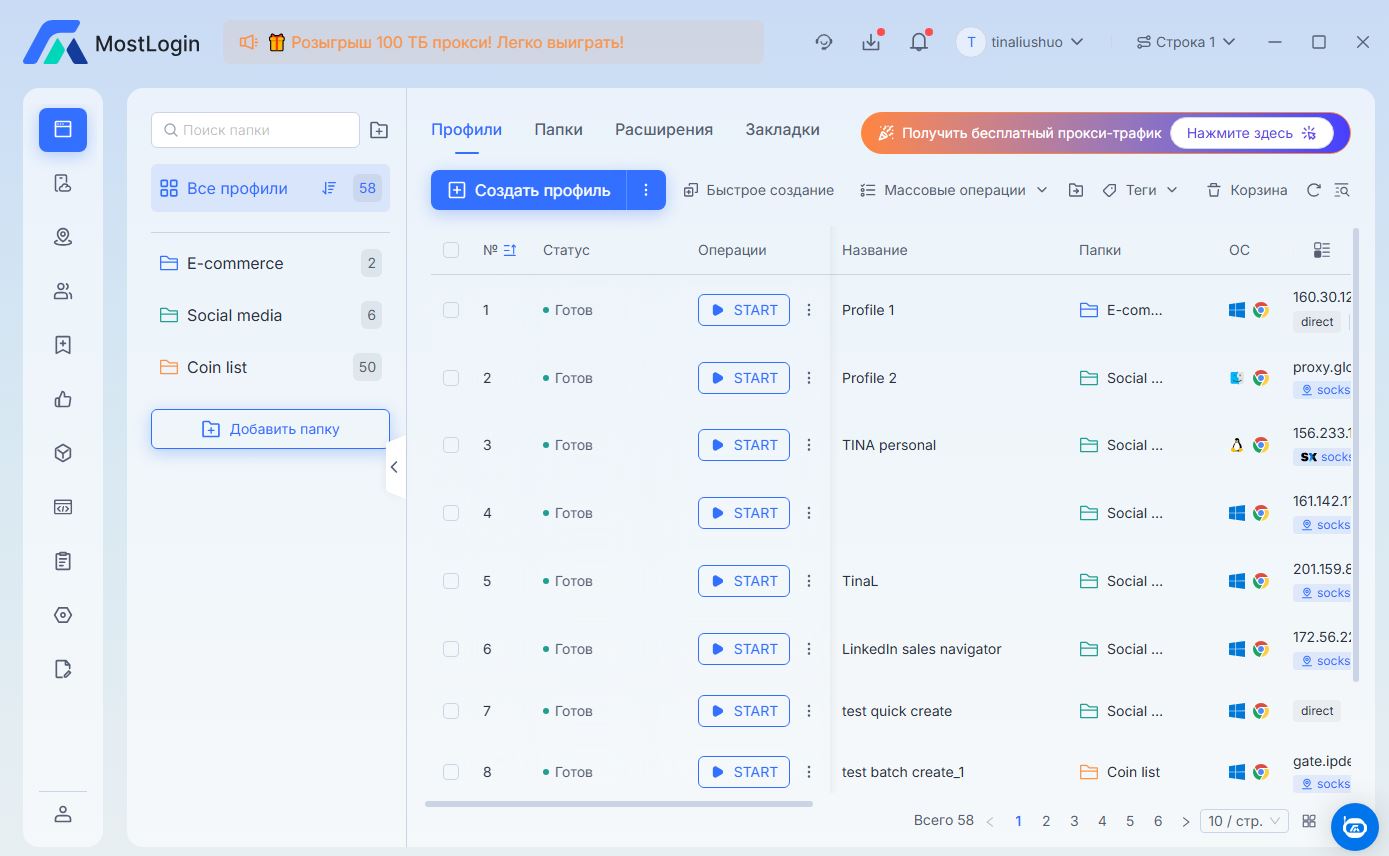This screenshot has height=856, width=1389.
Task: Click the refresh icon in toolbar
Action: (1314, 190)
